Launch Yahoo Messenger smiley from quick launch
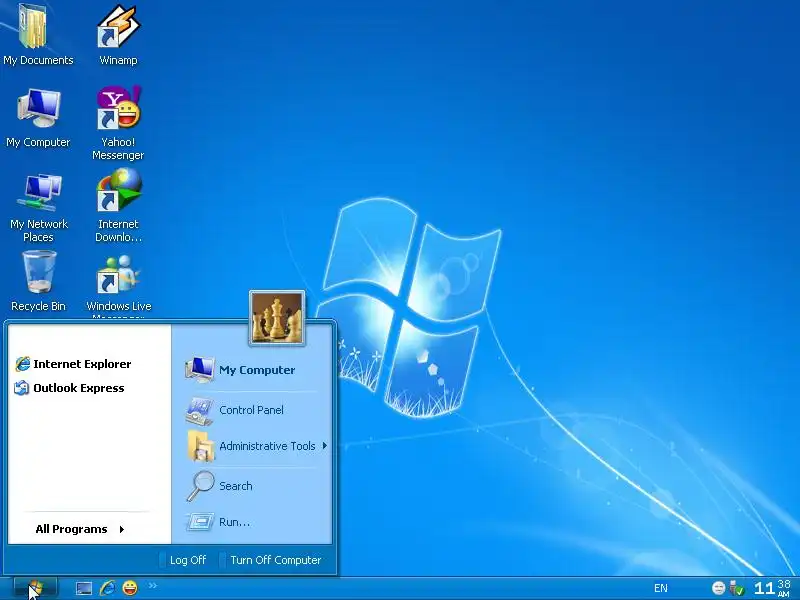The image size is (800, 600). coord(131,588)
